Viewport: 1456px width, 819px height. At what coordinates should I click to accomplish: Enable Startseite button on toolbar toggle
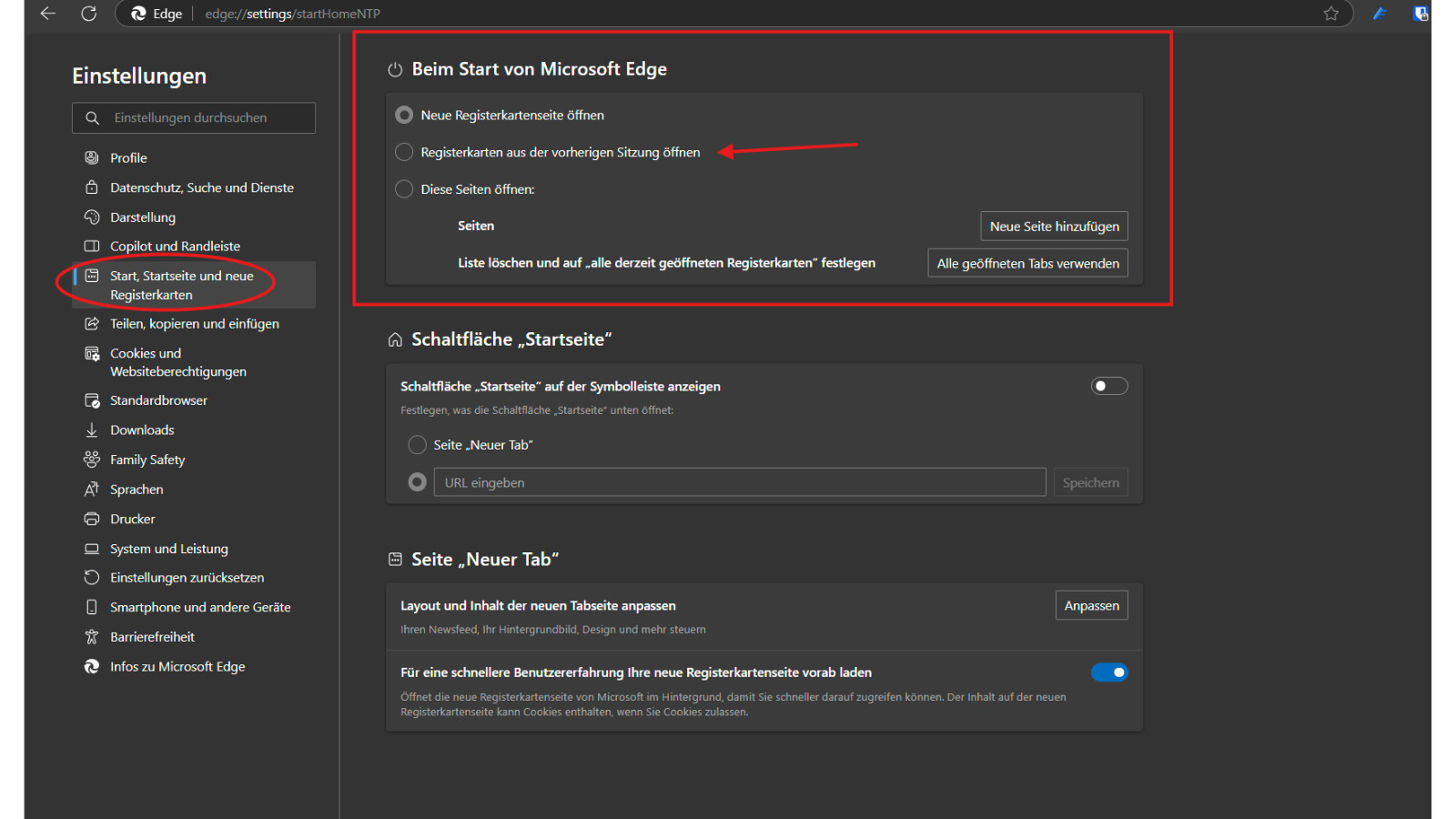coord(1108,386)
